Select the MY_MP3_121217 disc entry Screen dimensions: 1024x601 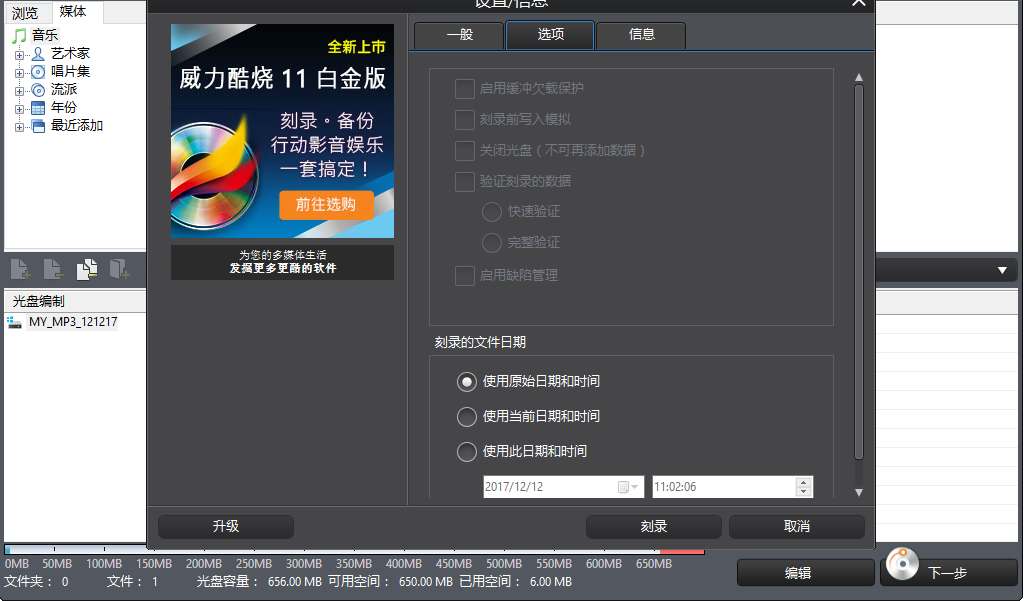72,322
